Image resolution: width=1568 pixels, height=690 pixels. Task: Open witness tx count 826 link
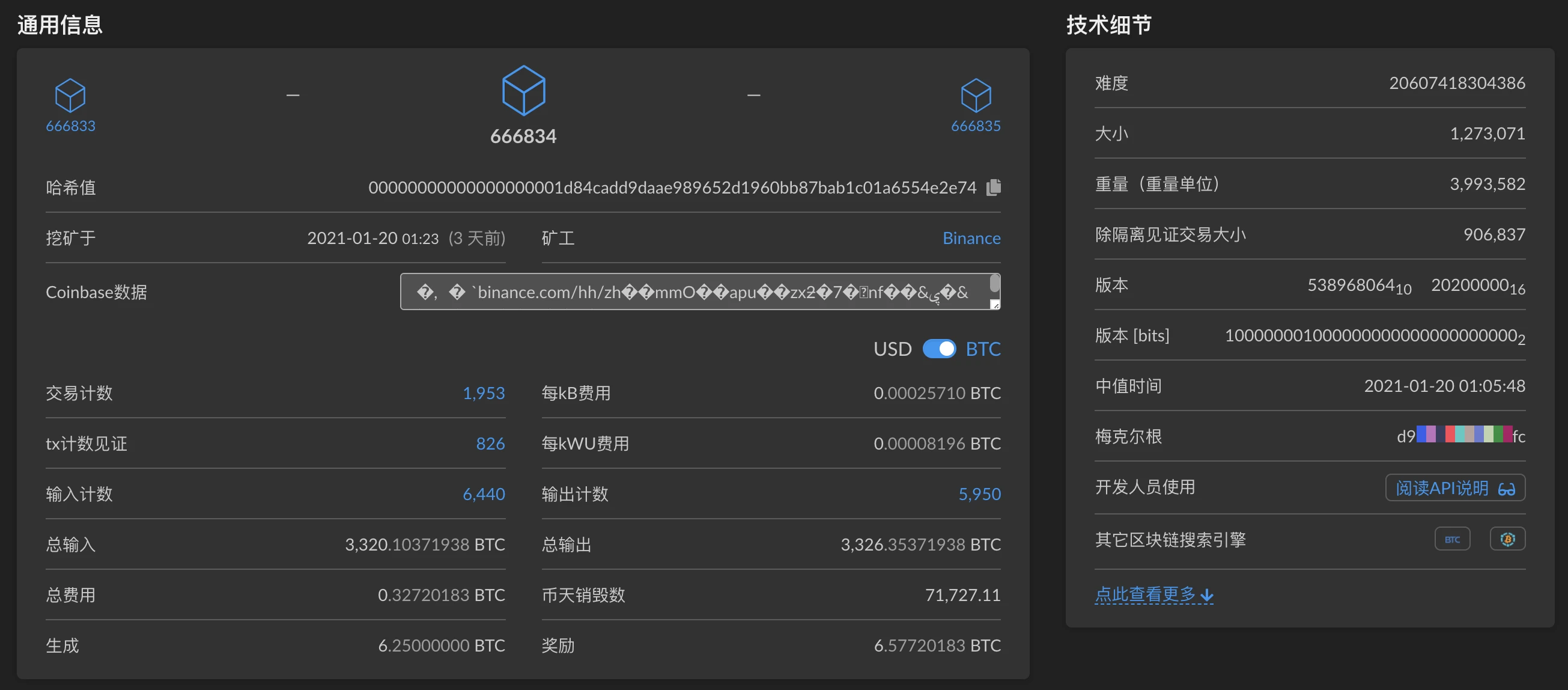[x=490, y=444]
